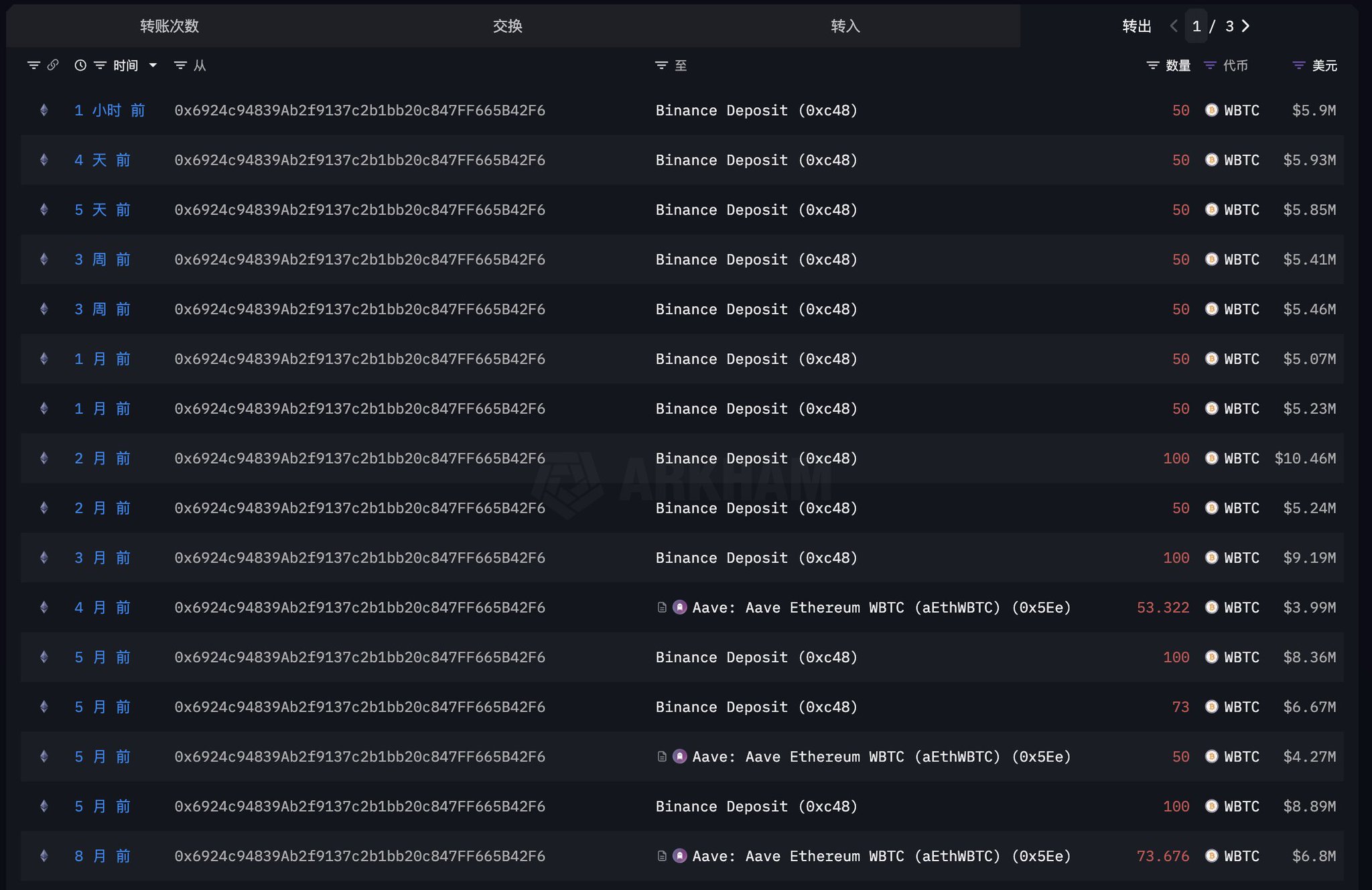
Task: Go to the next page arrow
Action: pos(1245,26)
